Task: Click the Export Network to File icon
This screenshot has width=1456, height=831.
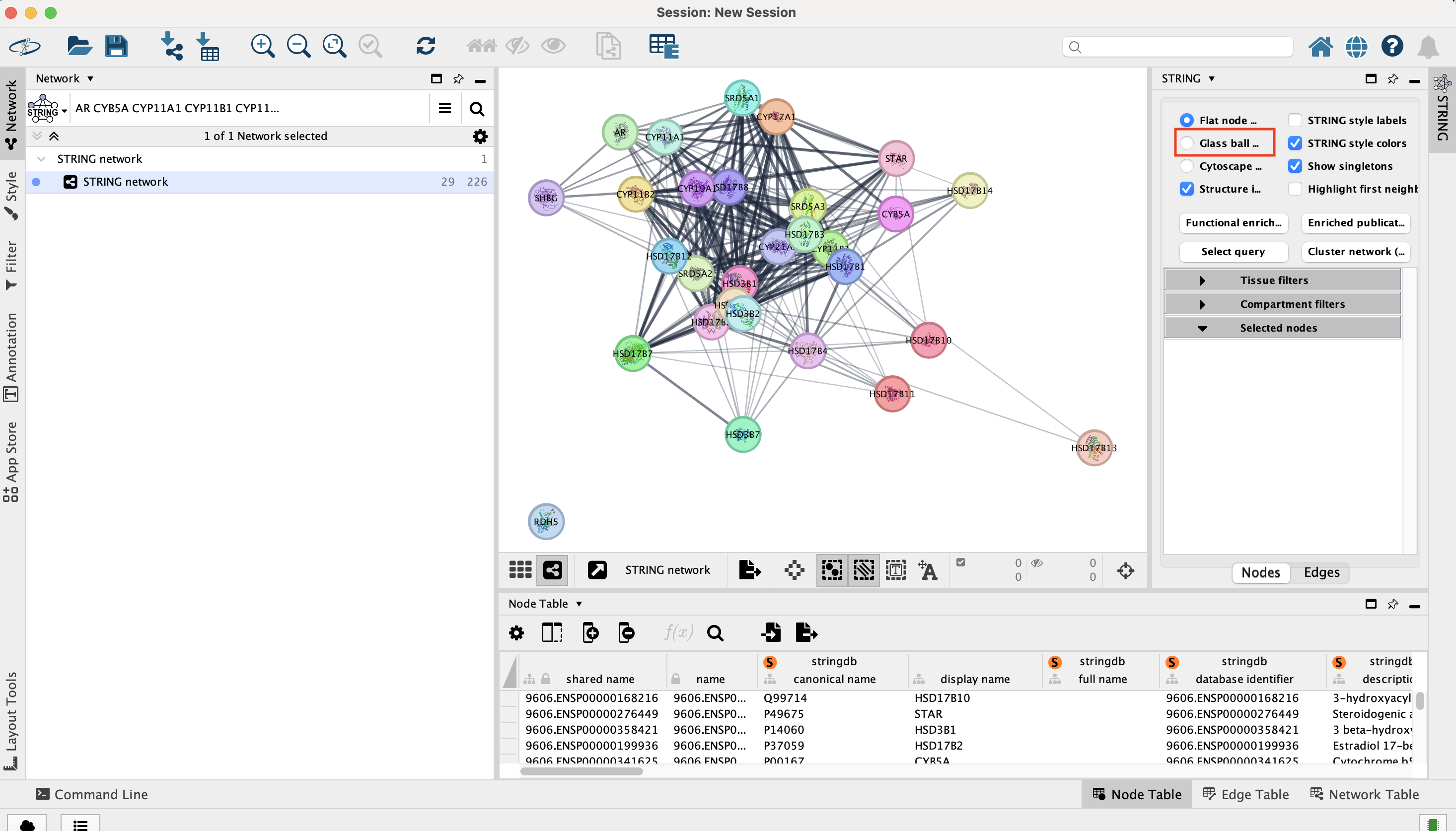Action: tap(749, 569)
